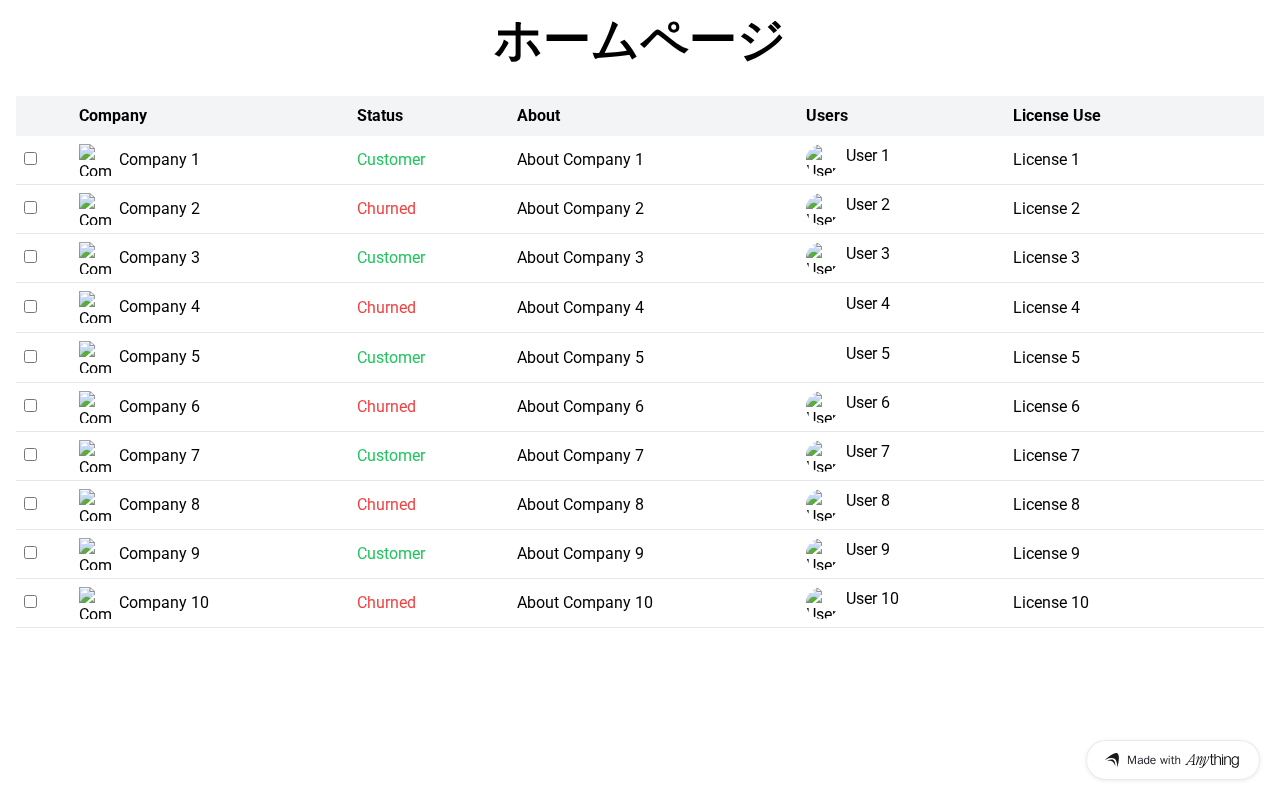Tick the checkbox for Company 5
Viewport: 1280px width, 800px height.
coord(31,357)
